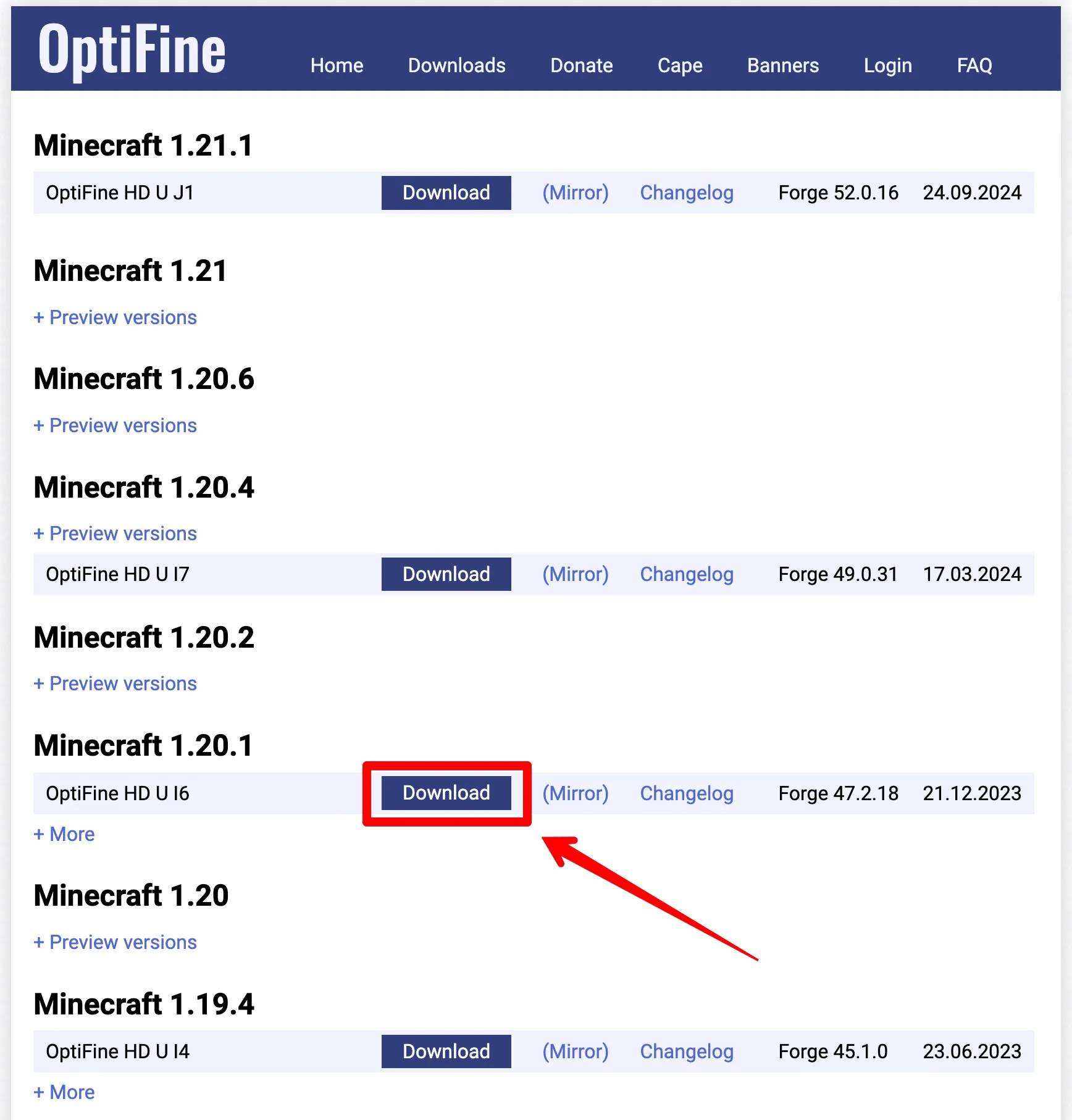1072x1120 pixels.
Task: Expand More versions under Minecraft 1.20.1
Action: pyautogui.click(x=64, y=834)
